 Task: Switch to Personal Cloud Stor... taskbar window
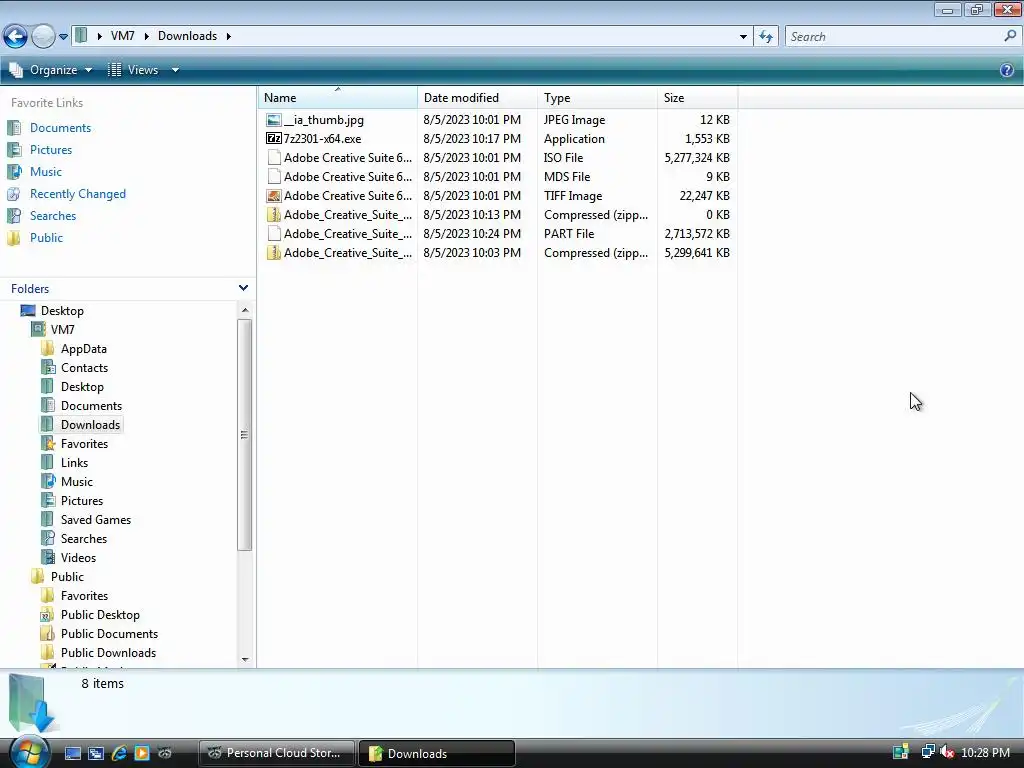pyautogui.click(x=276, y=753)
